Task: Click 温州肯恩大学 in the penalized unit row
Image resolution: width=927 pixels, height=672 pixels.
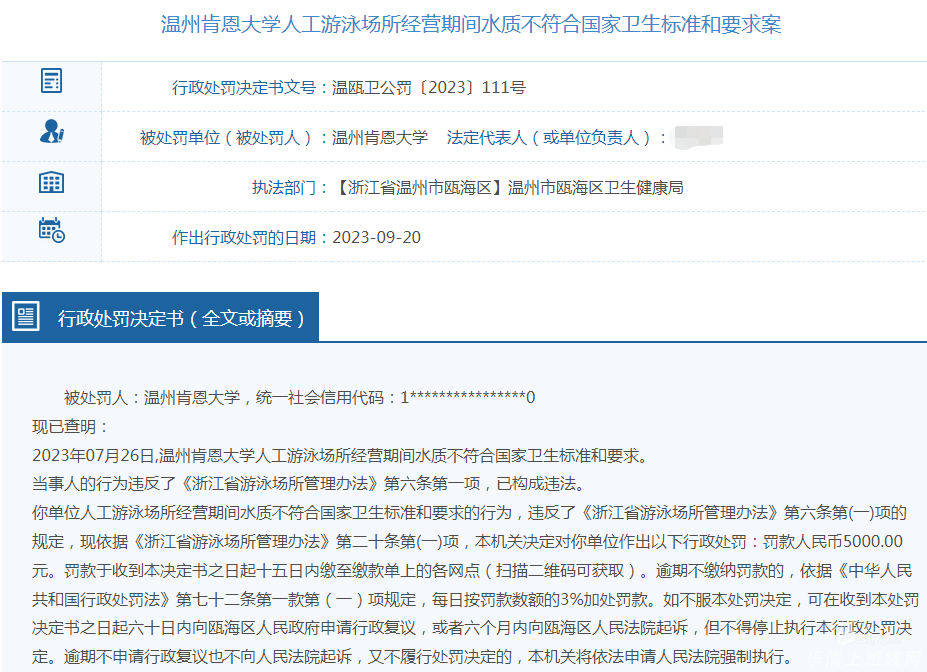Action: 380,138
